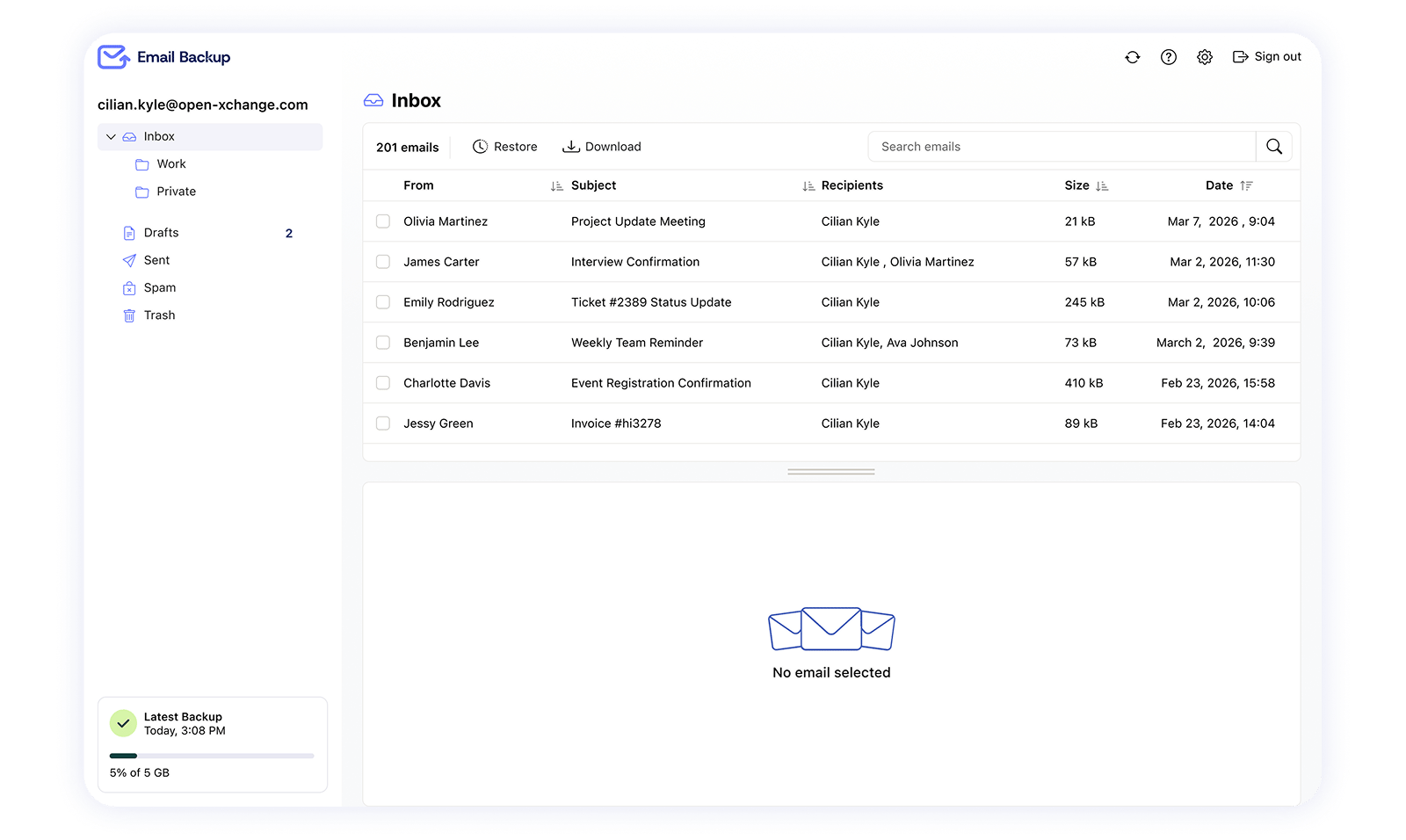Click the Download button
The width and height of the screenshot is (1406, 840).
point(602,147)
